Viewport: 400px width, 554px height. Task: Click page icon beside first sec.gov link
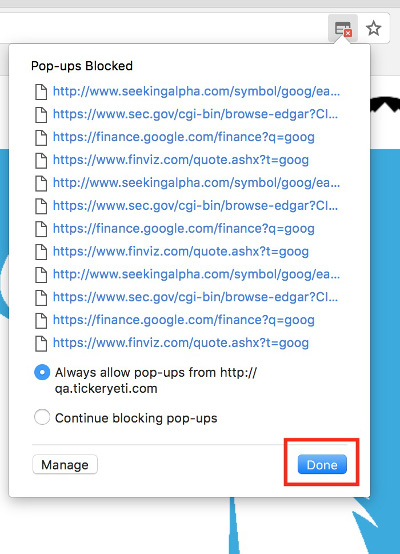[41, 115]
